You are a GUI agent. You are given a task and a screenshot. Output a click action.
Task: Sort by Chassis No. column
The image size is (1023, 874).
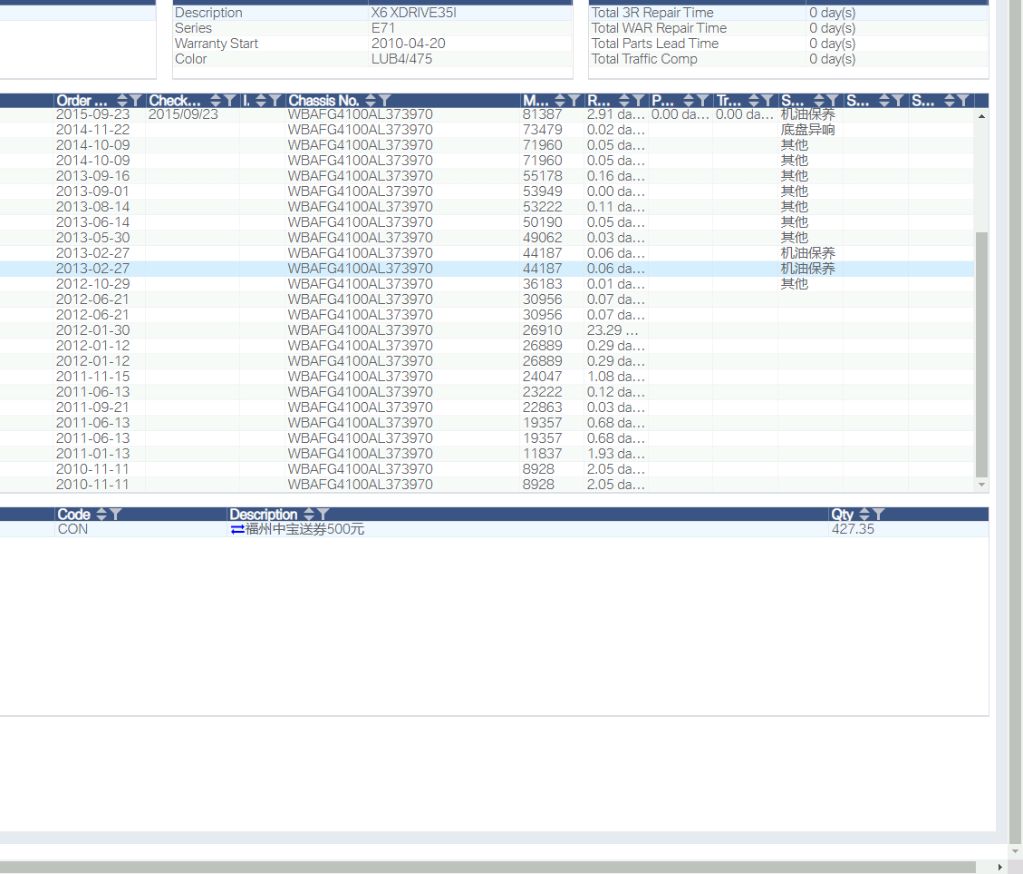point(371,100)
